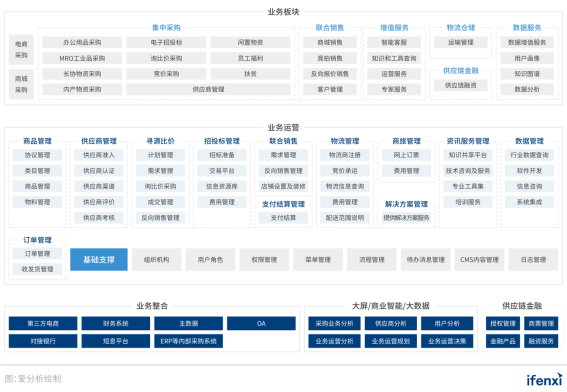Click the 专业工具集 box
Viewport: 567px width, 392px height.
click(x=468, y=186)
